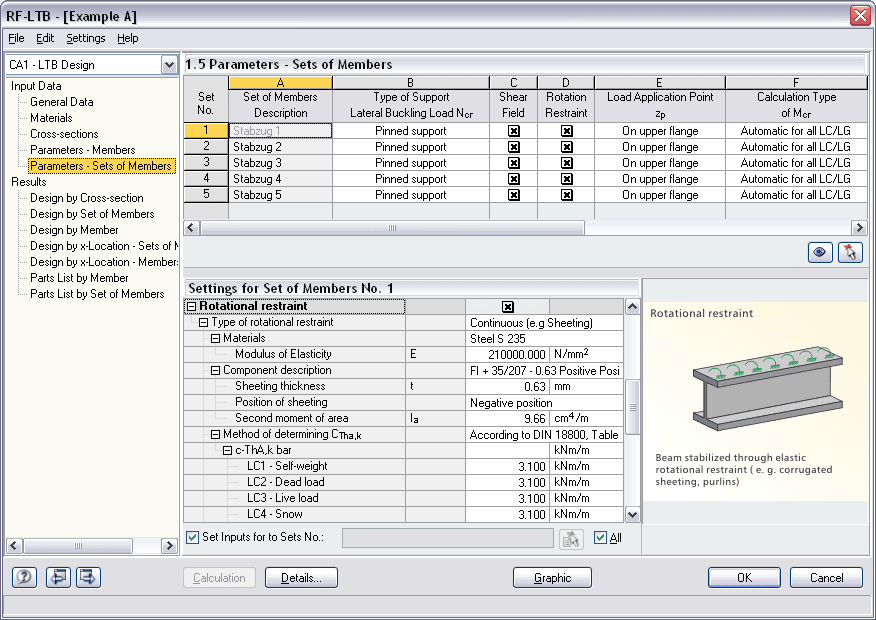Click the settings panel scroll down arrow
This screenshot has width=876, height=620.
(632, 514)
